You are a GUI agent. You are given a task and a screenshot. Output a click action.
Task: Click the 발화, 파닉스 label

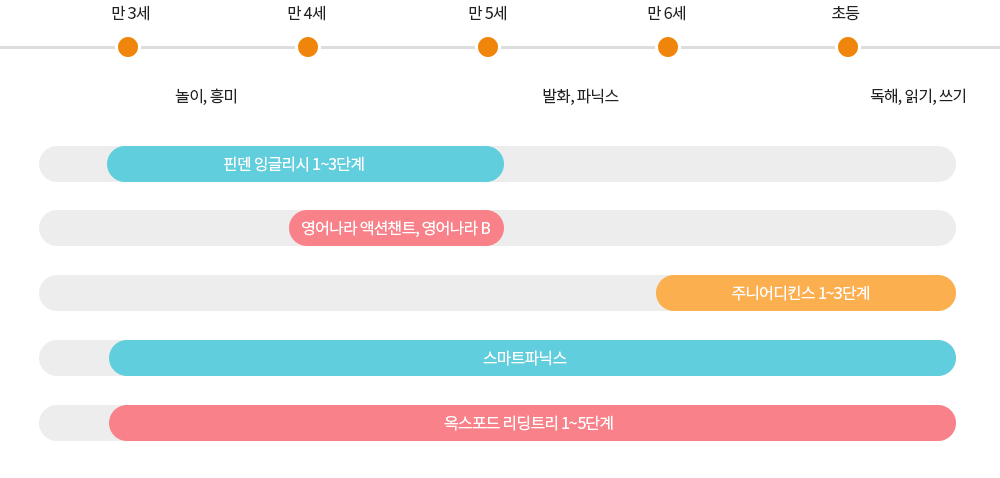tap(580, 97)
